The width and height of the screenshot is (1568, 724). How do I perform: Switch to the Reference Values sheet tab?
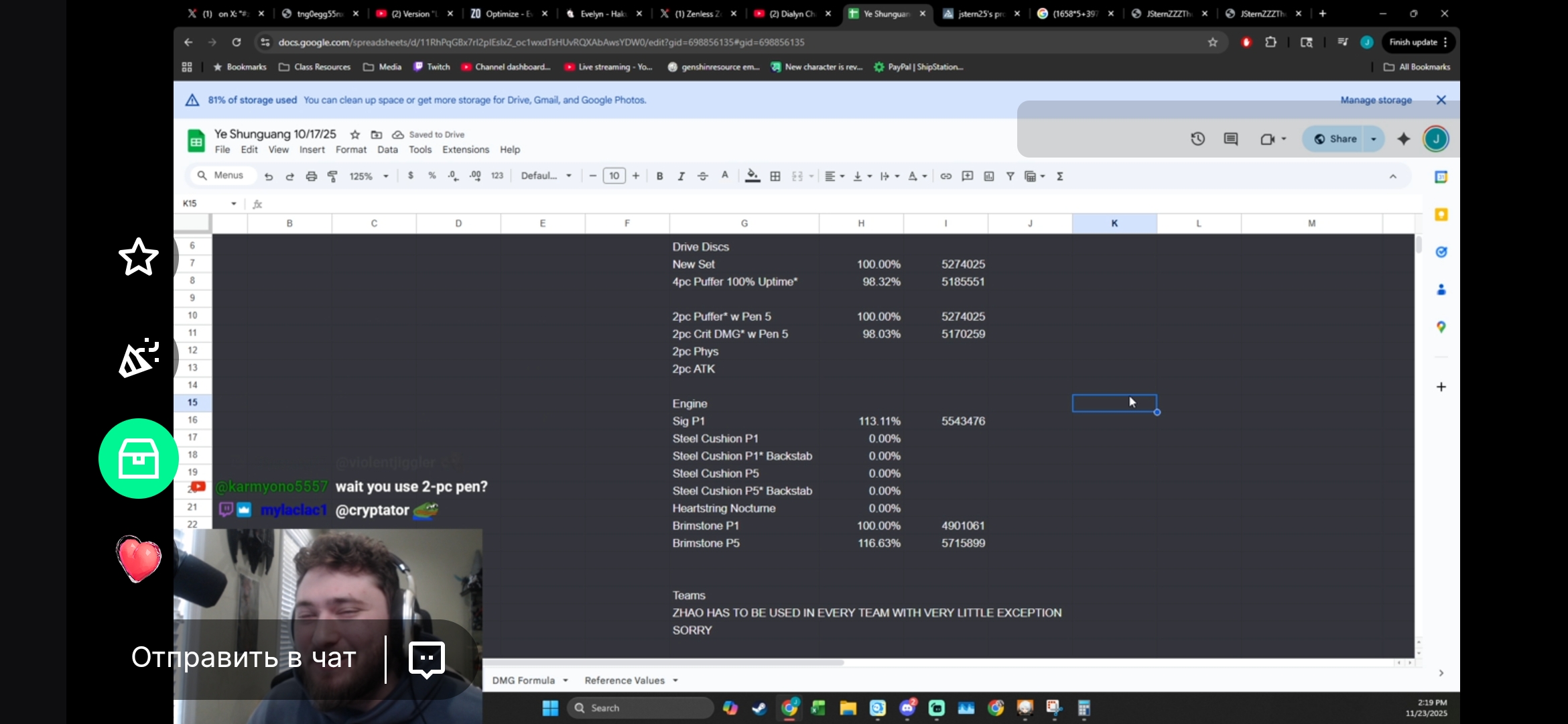click(624, 680)
